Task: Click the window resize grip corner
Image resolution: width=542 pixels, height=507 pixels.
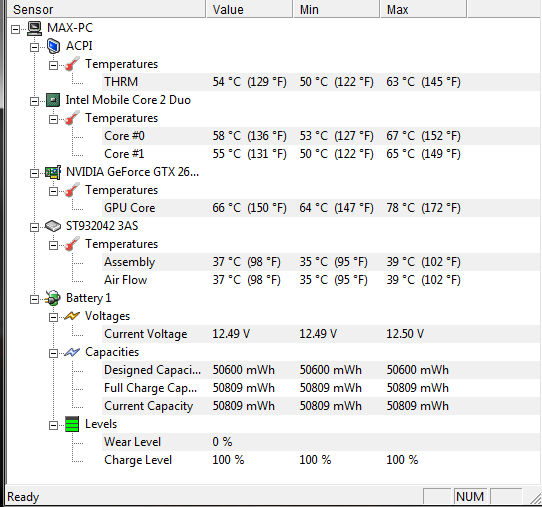Action: coord(535,498)
